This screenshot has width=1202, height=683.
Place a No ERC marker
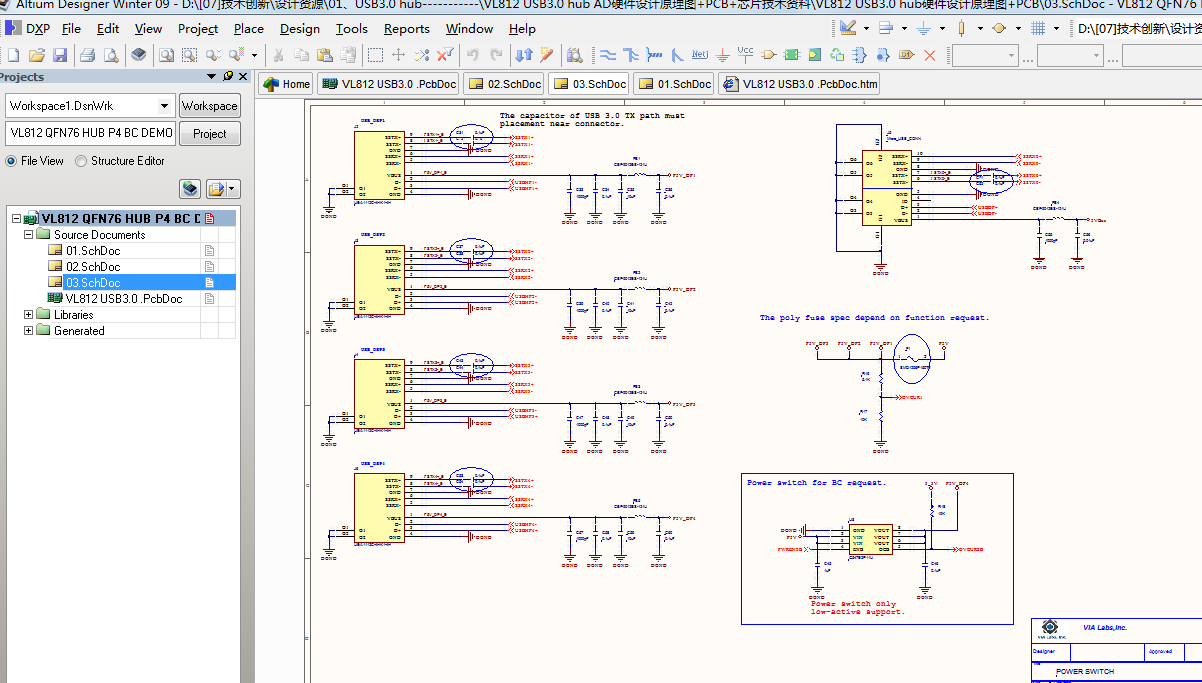930,55
